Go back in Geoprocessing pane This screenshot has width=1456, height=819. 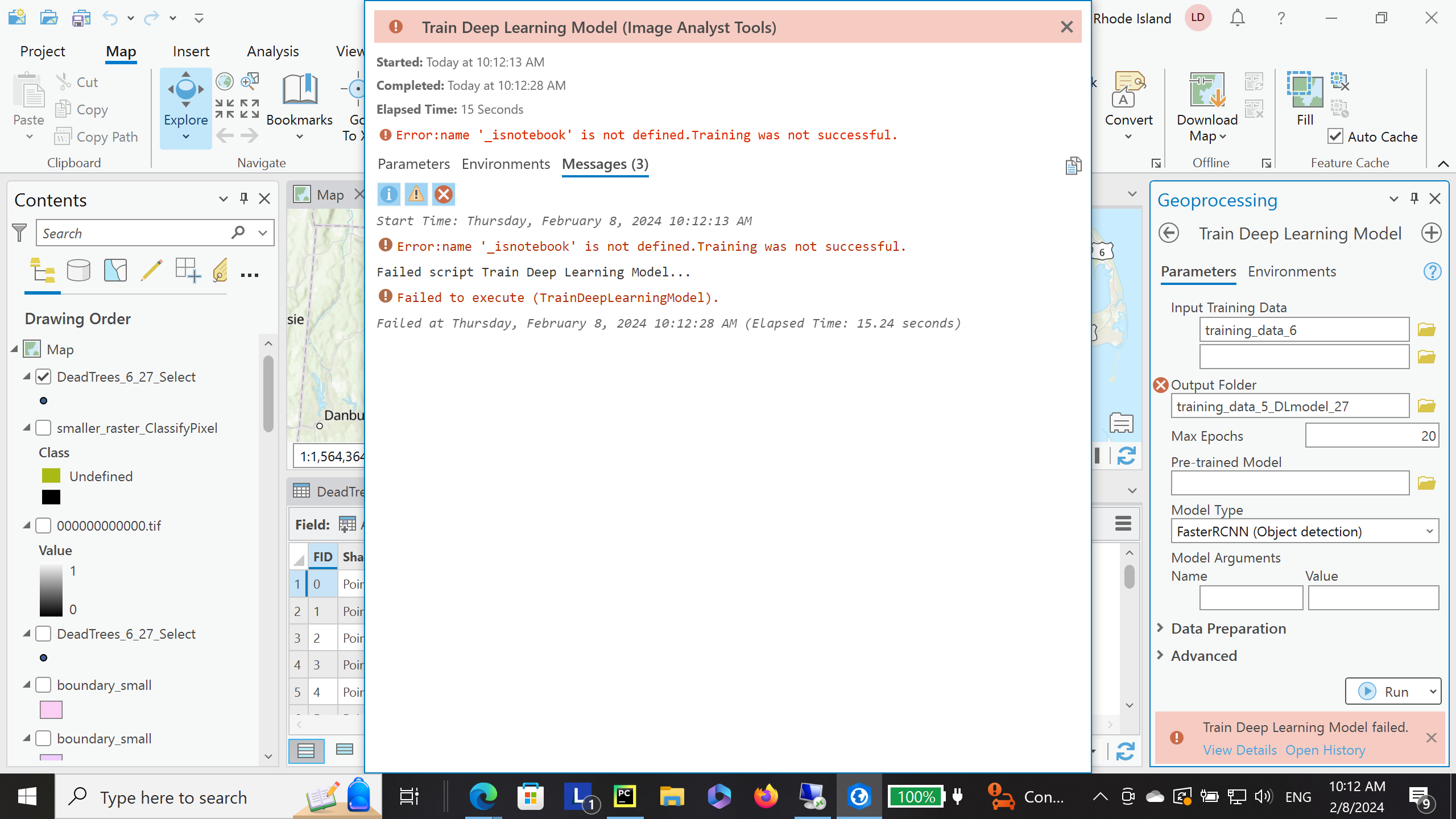tap(1169, 233)
